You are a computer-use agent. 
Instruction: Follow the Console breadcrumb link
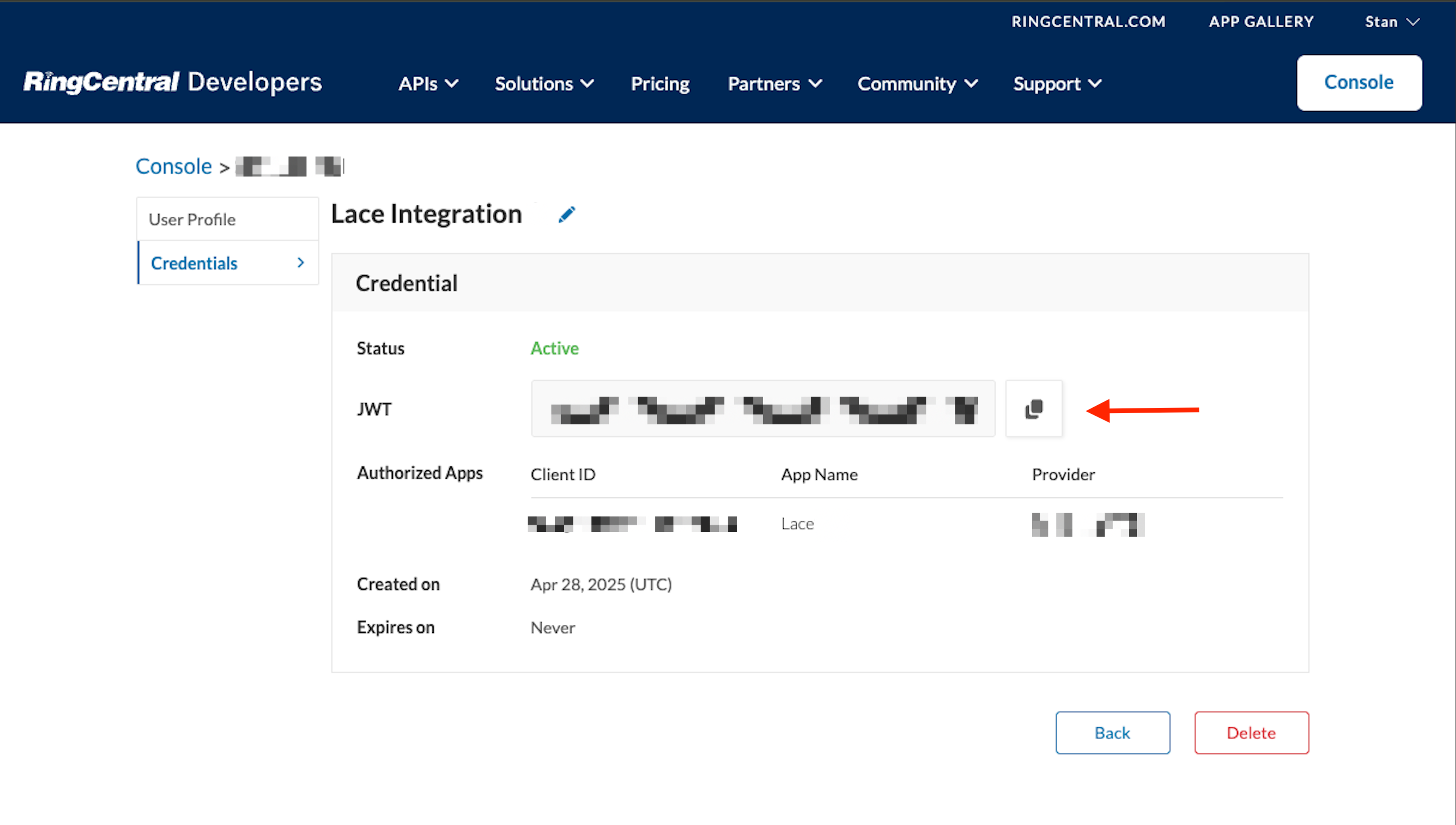[x=174, y=166]
